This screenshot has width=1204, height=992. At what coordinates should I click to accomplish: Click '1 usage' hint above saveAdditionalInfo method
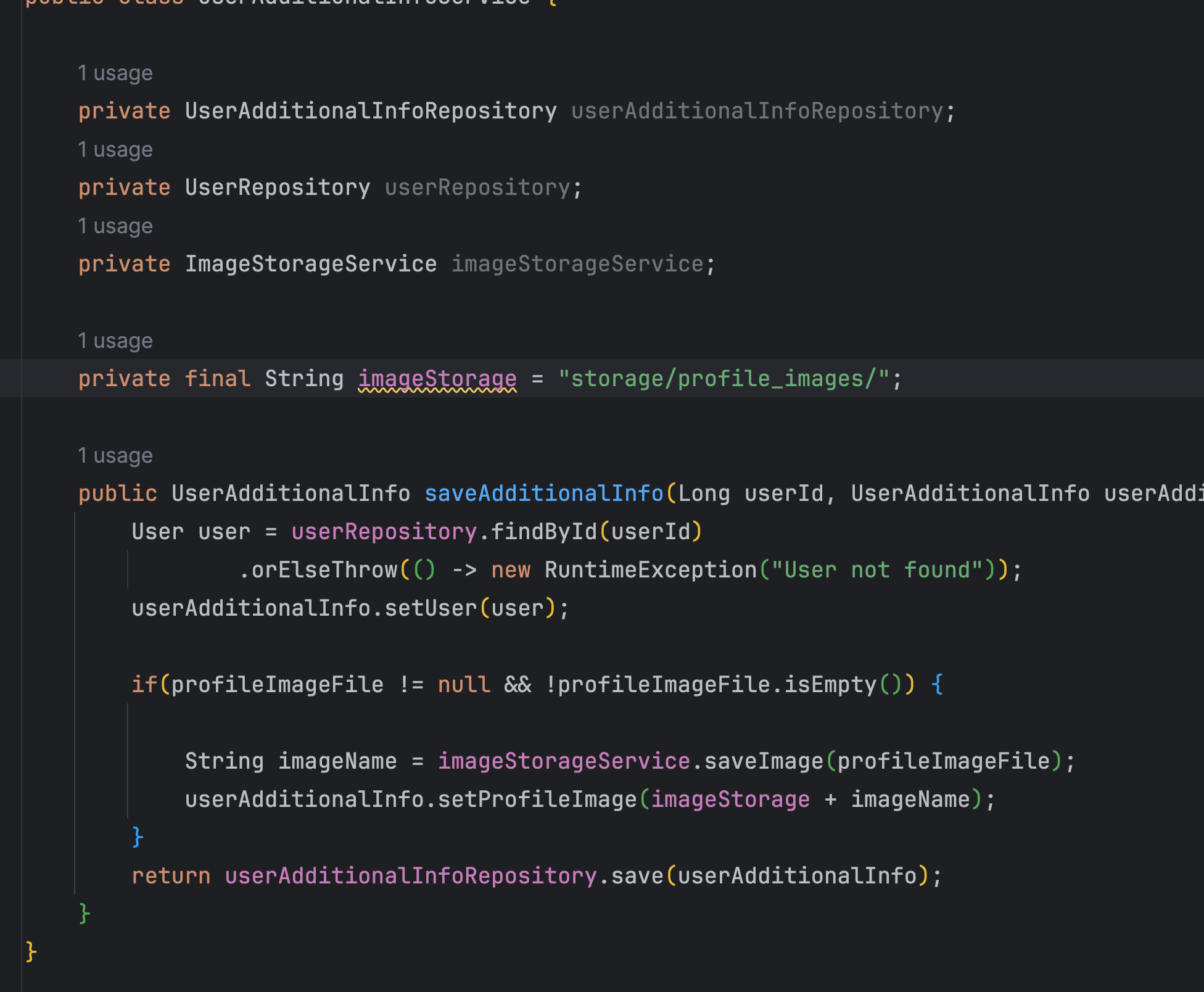point(115,456)
